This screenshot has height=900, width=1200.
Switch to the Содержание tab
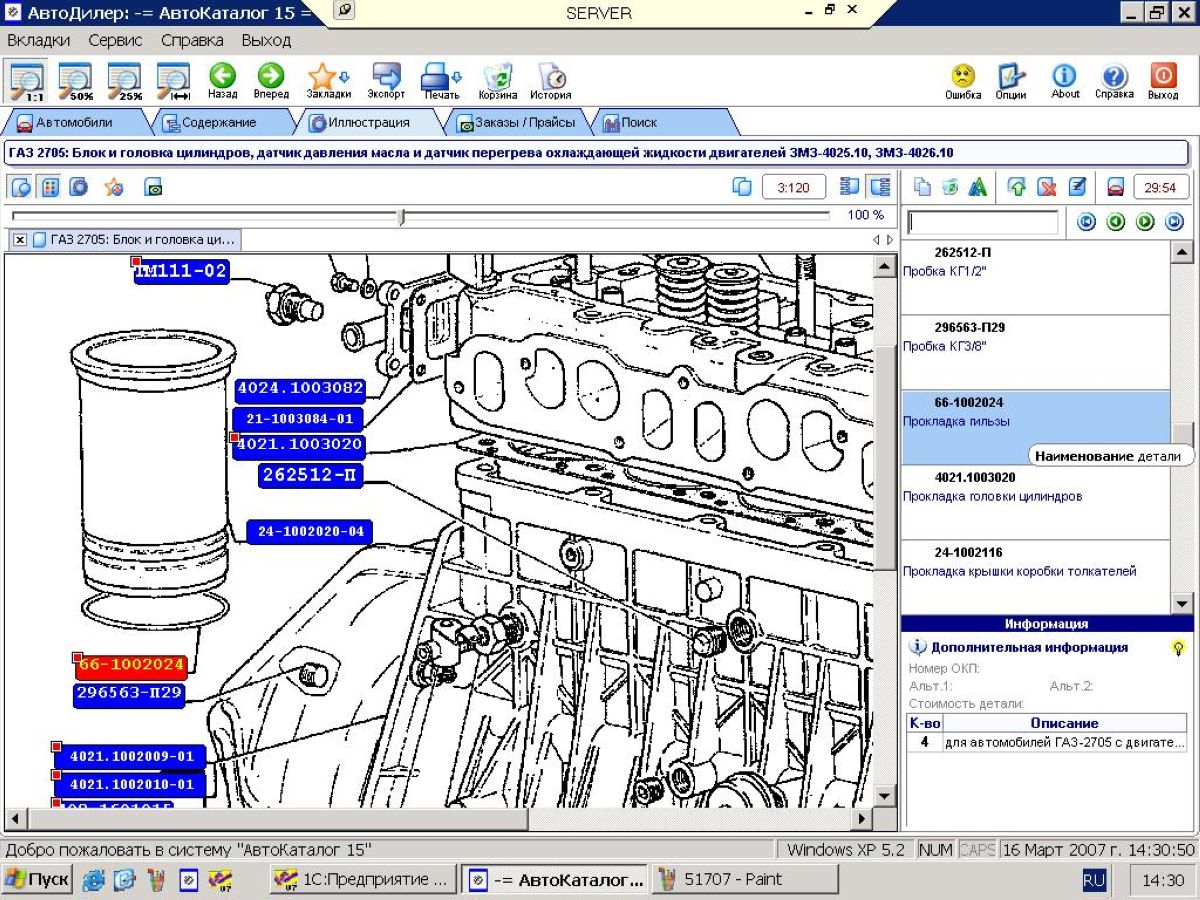(x=218, y=123)
